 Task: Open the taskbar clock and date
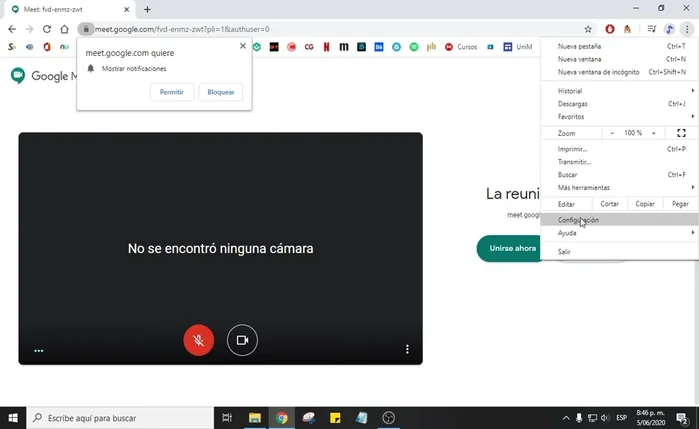click(x=650, y=418)
